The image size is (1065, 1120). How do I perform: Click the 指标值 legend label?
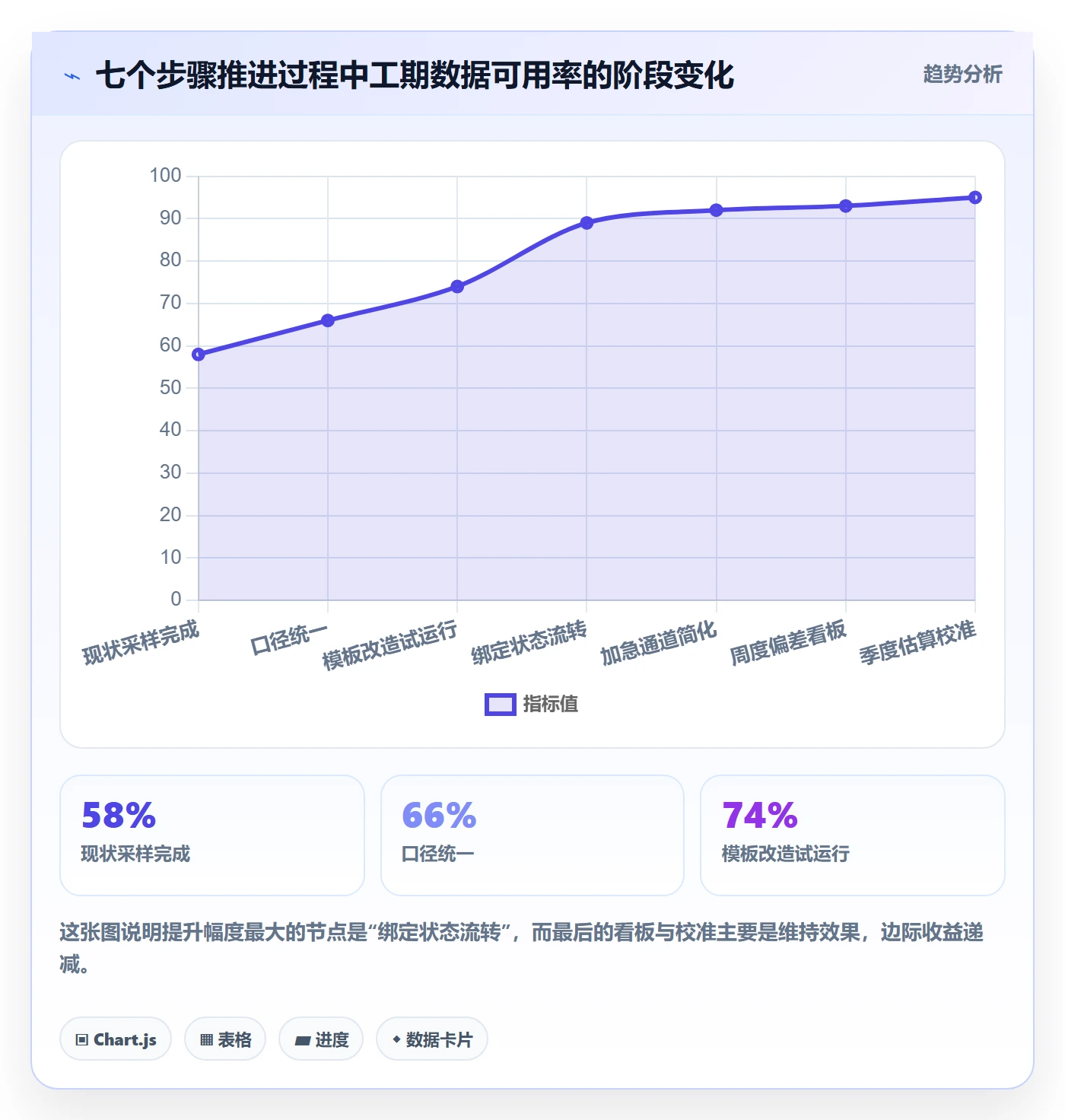551,705
